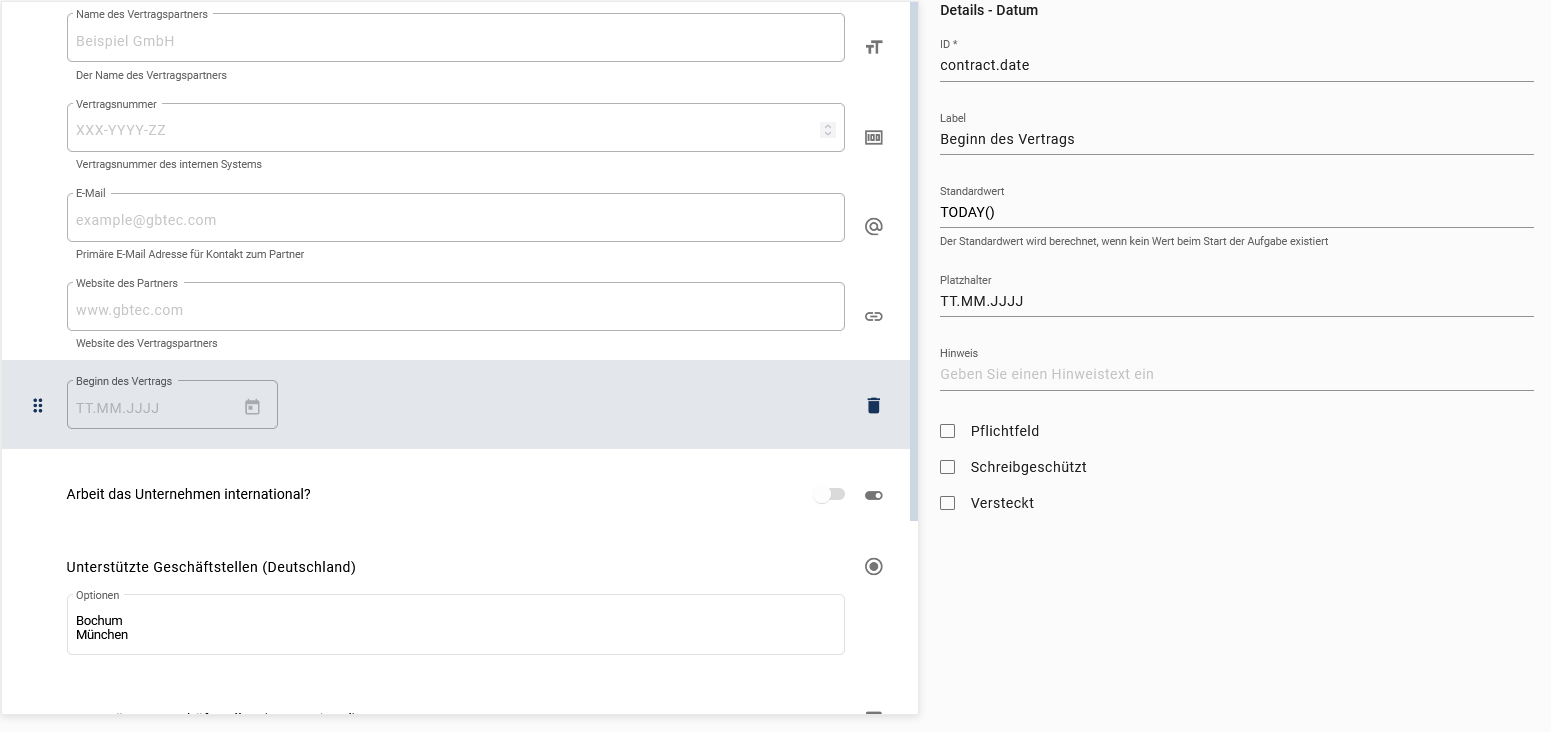This screenshot has height=732, width=1551.
Task: Enable the Pflichtfeld checkbox
Action: click(x=948, y=431)
